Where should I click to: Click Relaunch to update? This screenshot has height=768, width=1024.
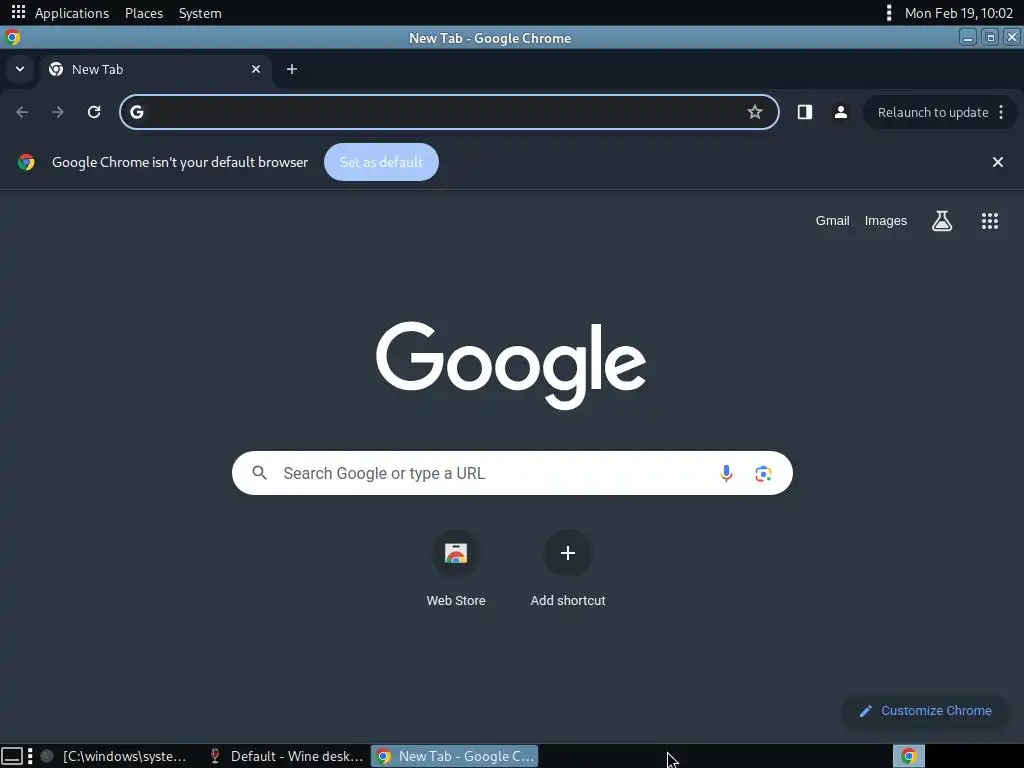pos(933,112)
